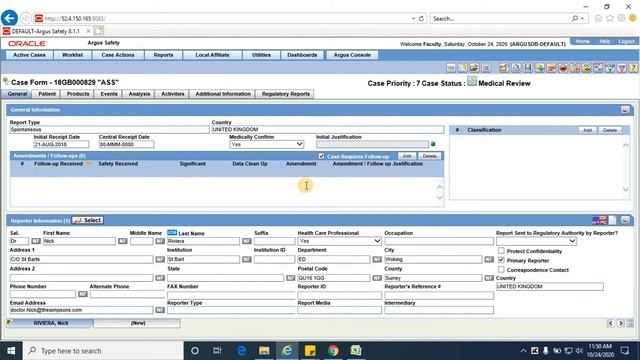The height and width of the screenshot is (360, 640).
Task: Click the browser back button
Action: (x=9, y=18)
